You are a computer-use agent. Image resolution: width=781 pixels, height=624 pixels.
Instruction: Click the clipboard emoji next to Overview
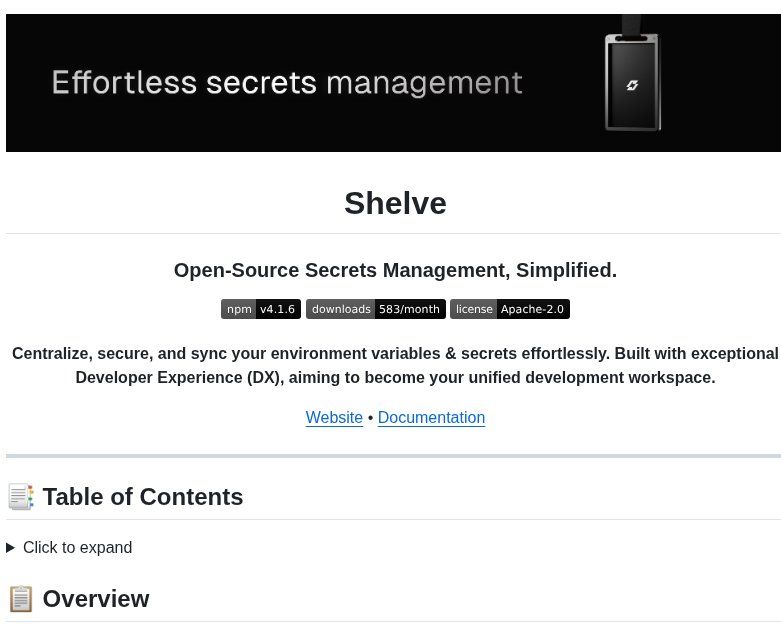point(21,599)
